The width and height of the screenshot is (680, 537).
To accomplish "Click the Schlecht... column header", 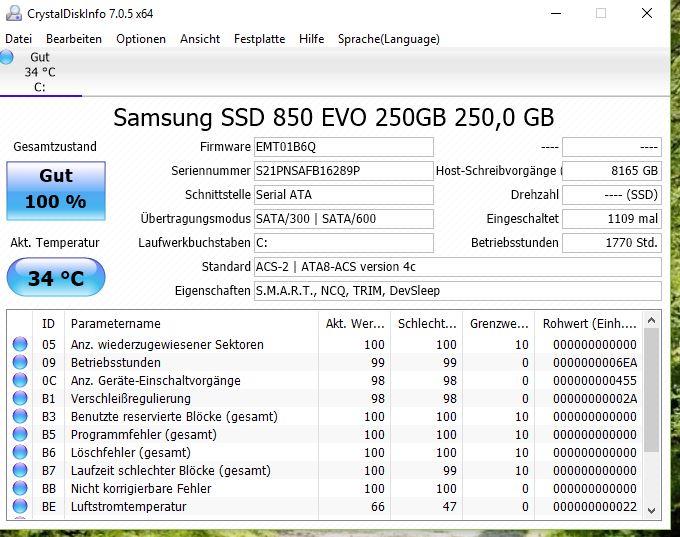I will click(426, 324).
